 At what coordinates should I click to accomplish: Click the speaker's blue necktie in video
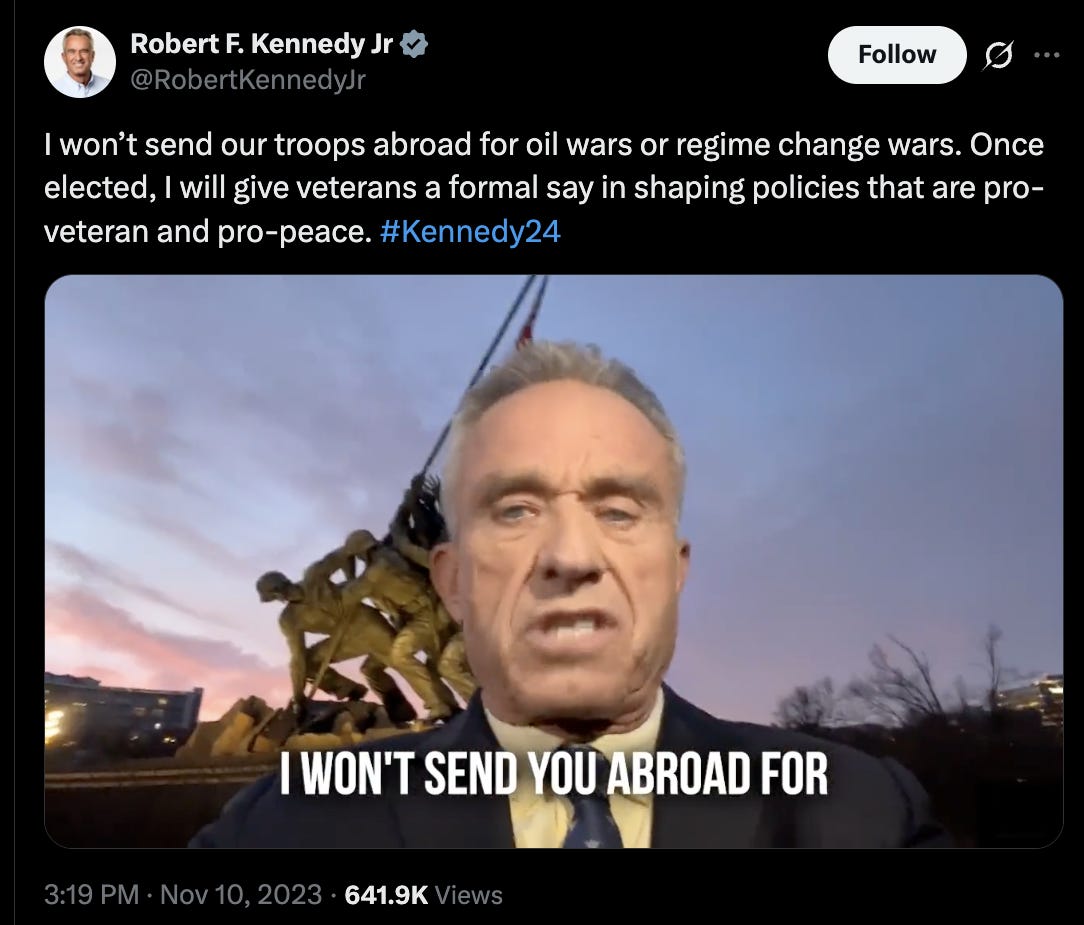pyautogui.click(x=592, y=821)
